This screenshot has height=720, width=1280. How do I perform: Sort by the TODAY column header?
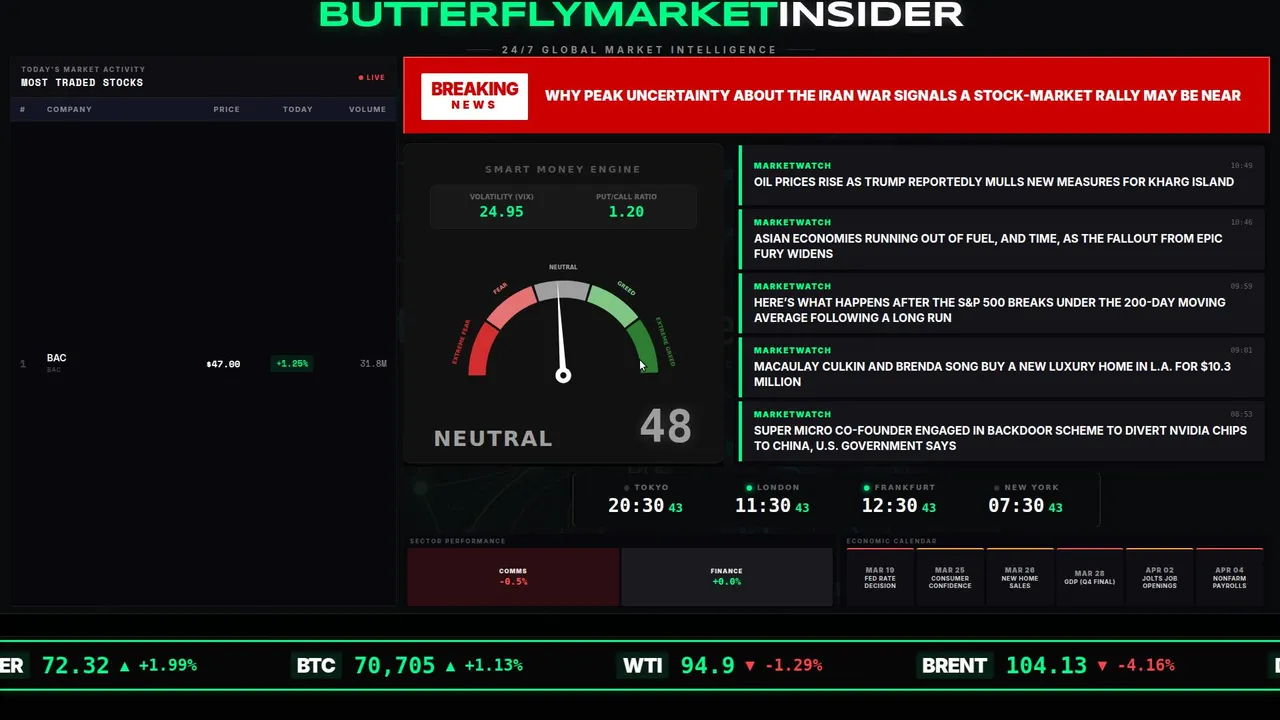pyautogui.click(x=297, y=109)
